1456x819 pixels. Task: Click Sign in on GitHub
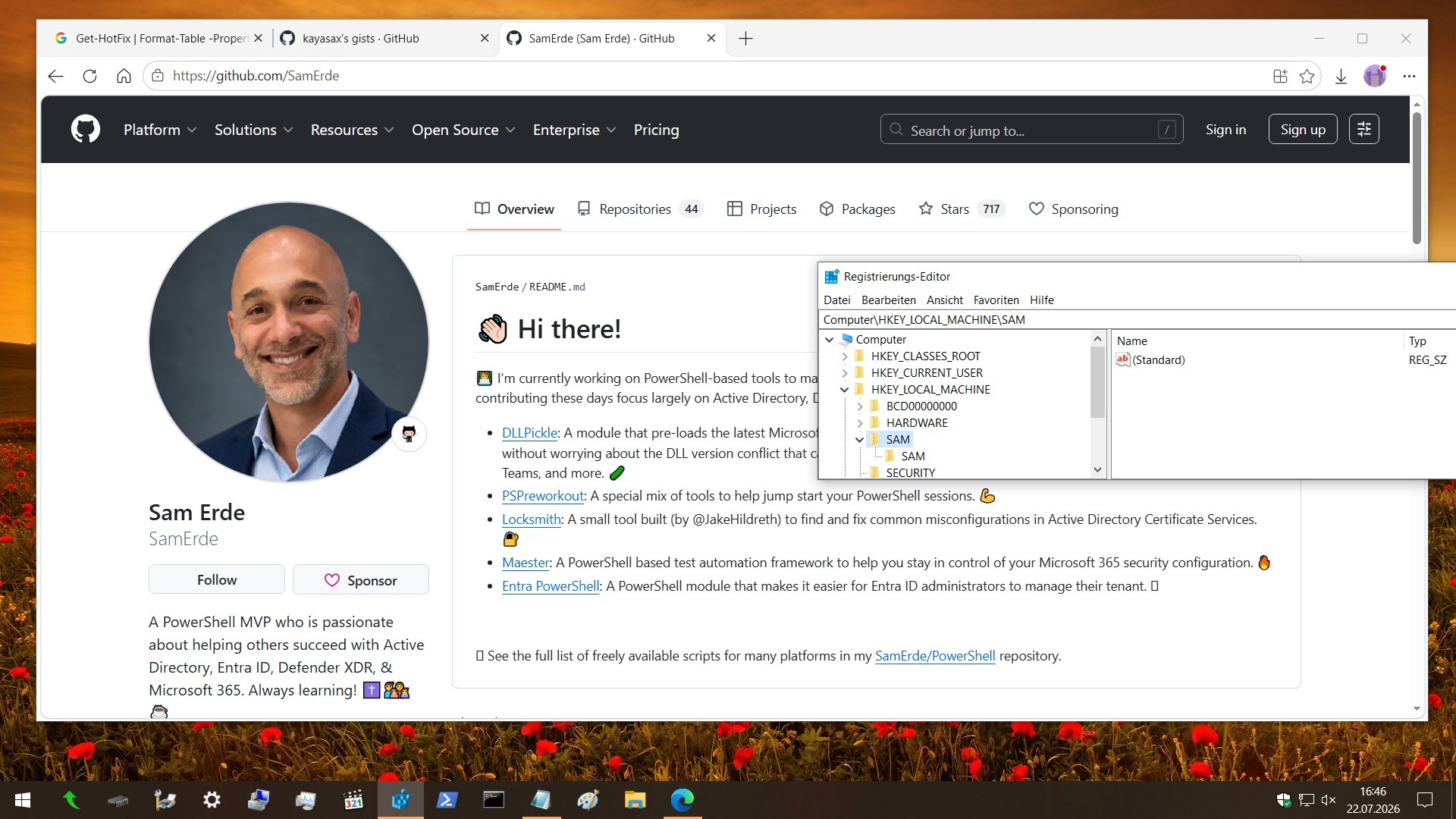[x=1225, y=130]
